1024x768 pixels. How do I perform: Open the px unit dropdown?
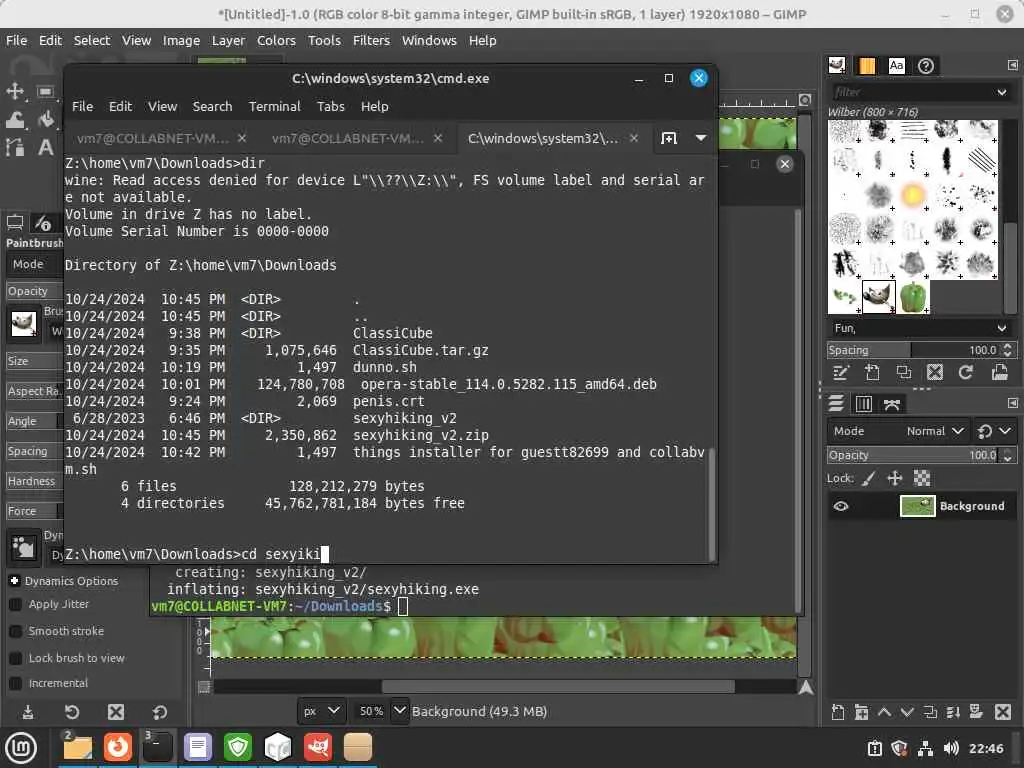321,711
